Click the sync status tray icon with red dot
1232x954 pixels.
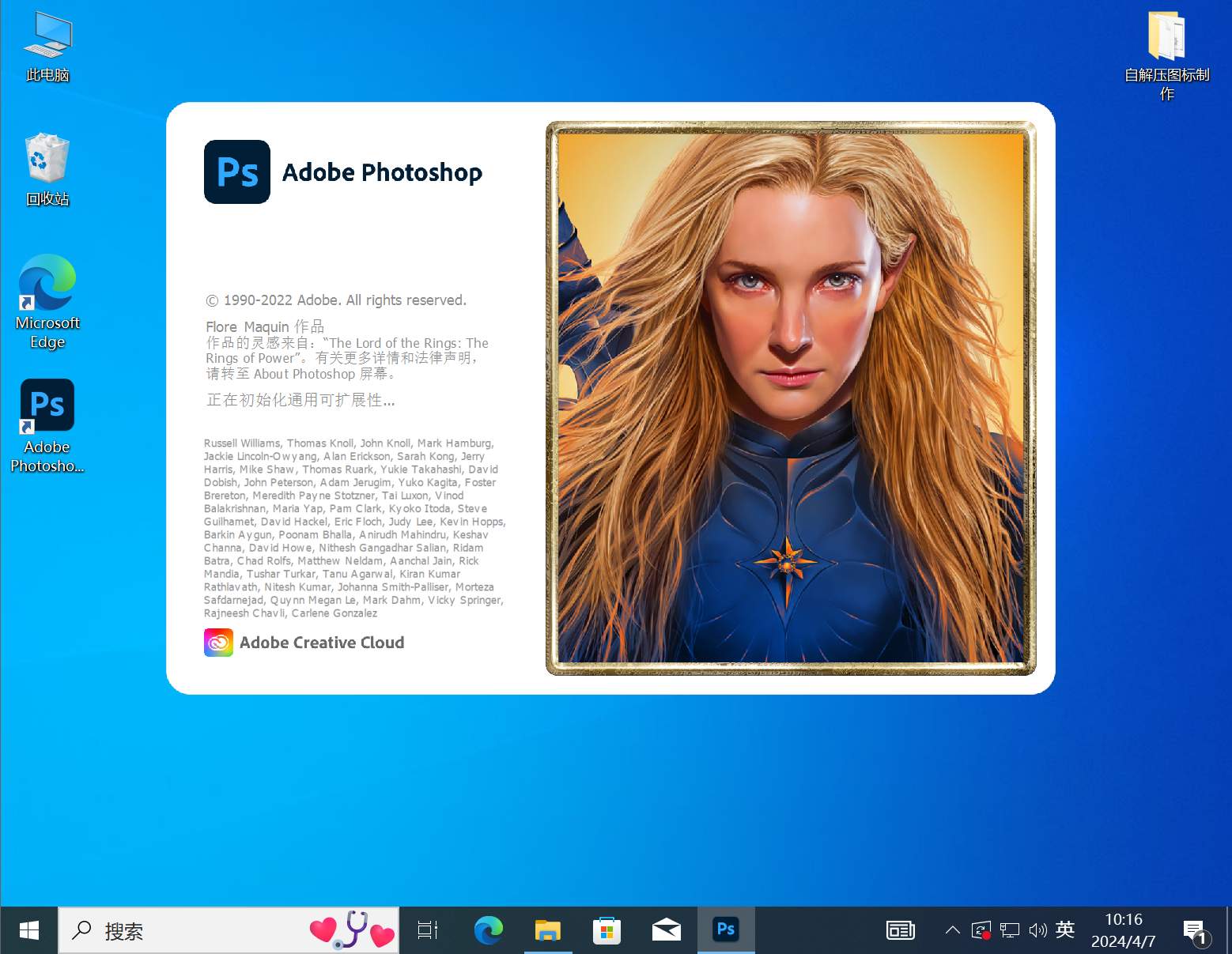(x=981, y=930)
